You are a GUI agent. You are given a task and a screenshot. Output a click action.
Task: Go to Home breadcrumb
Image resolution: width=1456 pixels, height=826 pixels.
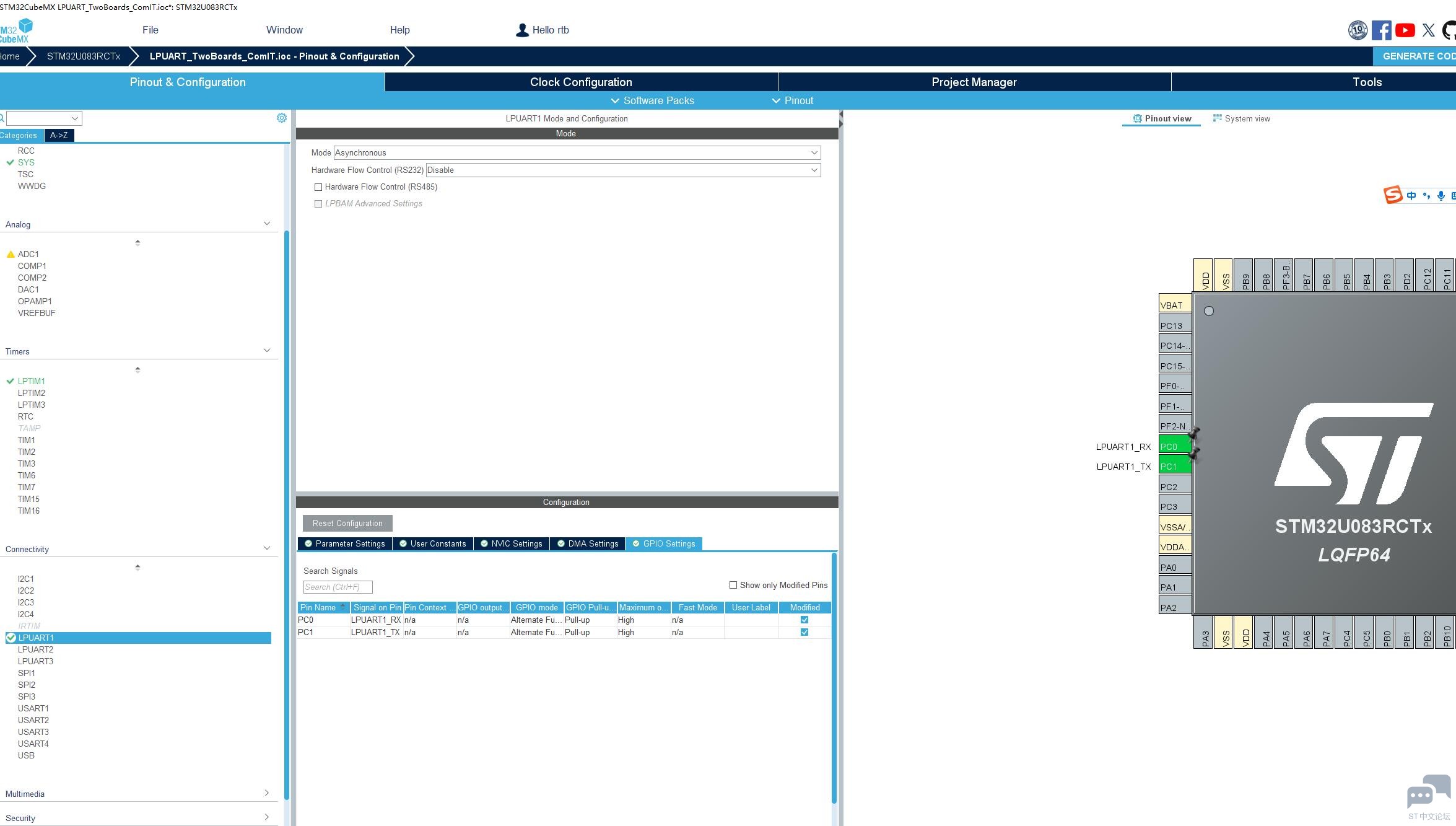click(9, 56)
